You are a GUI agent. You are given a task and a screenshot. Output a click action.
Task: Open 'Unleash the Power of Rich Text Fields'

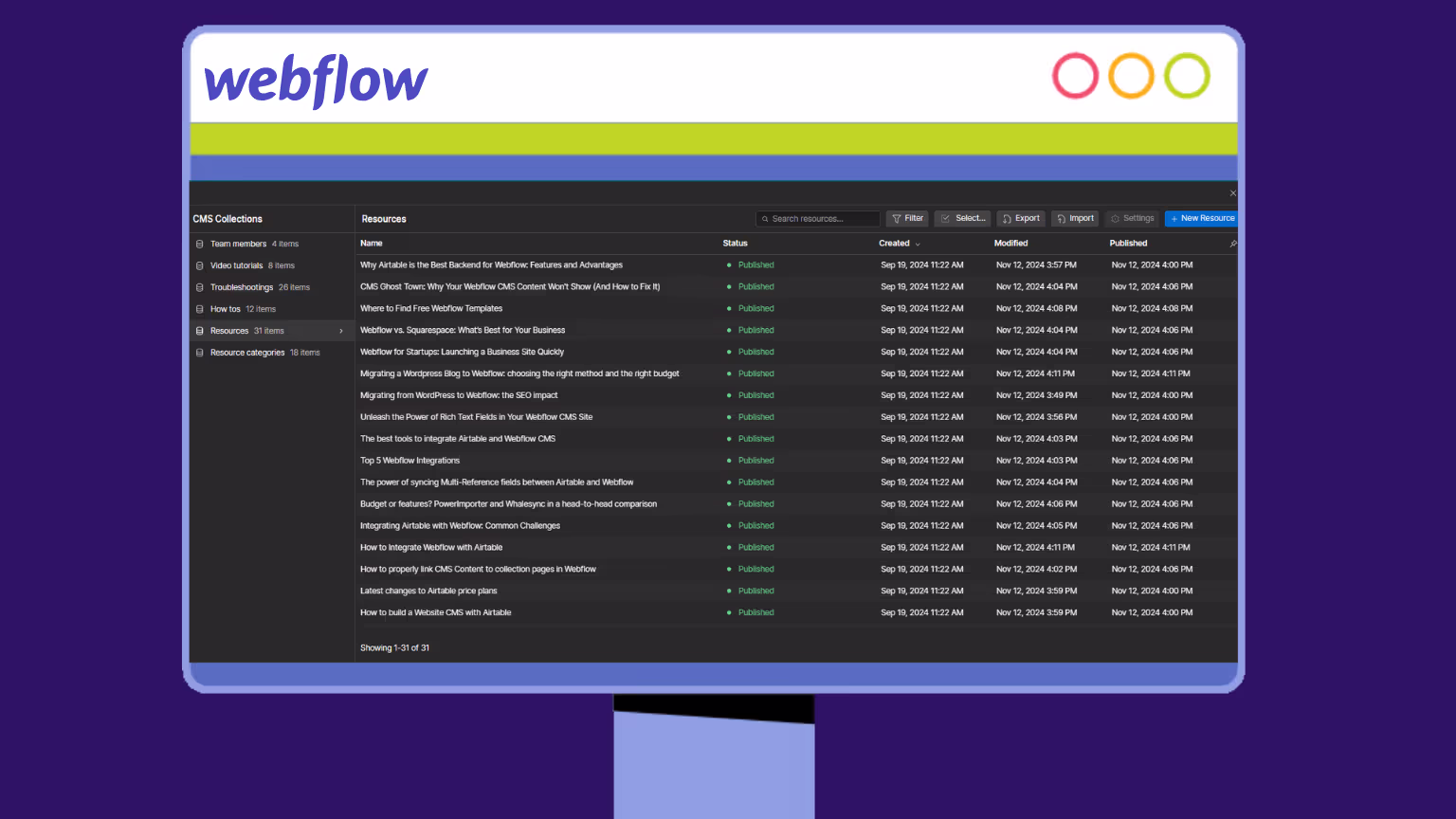coord(476,418)
